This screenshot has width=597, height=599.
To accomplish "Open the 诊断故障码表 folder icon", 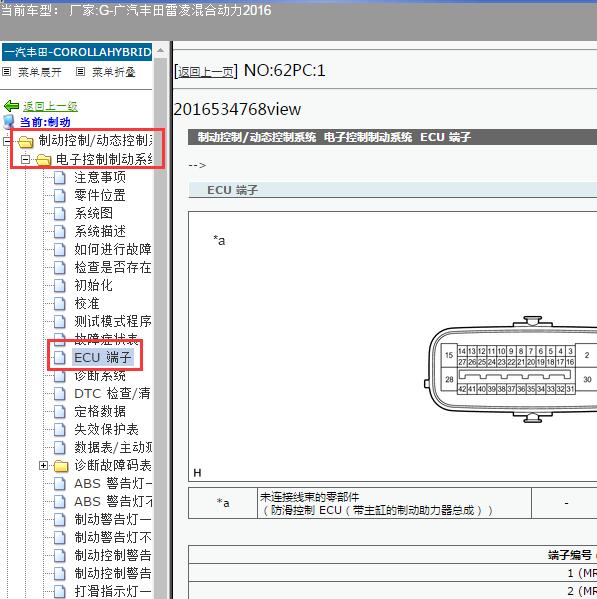I will [x=61, y=466].
